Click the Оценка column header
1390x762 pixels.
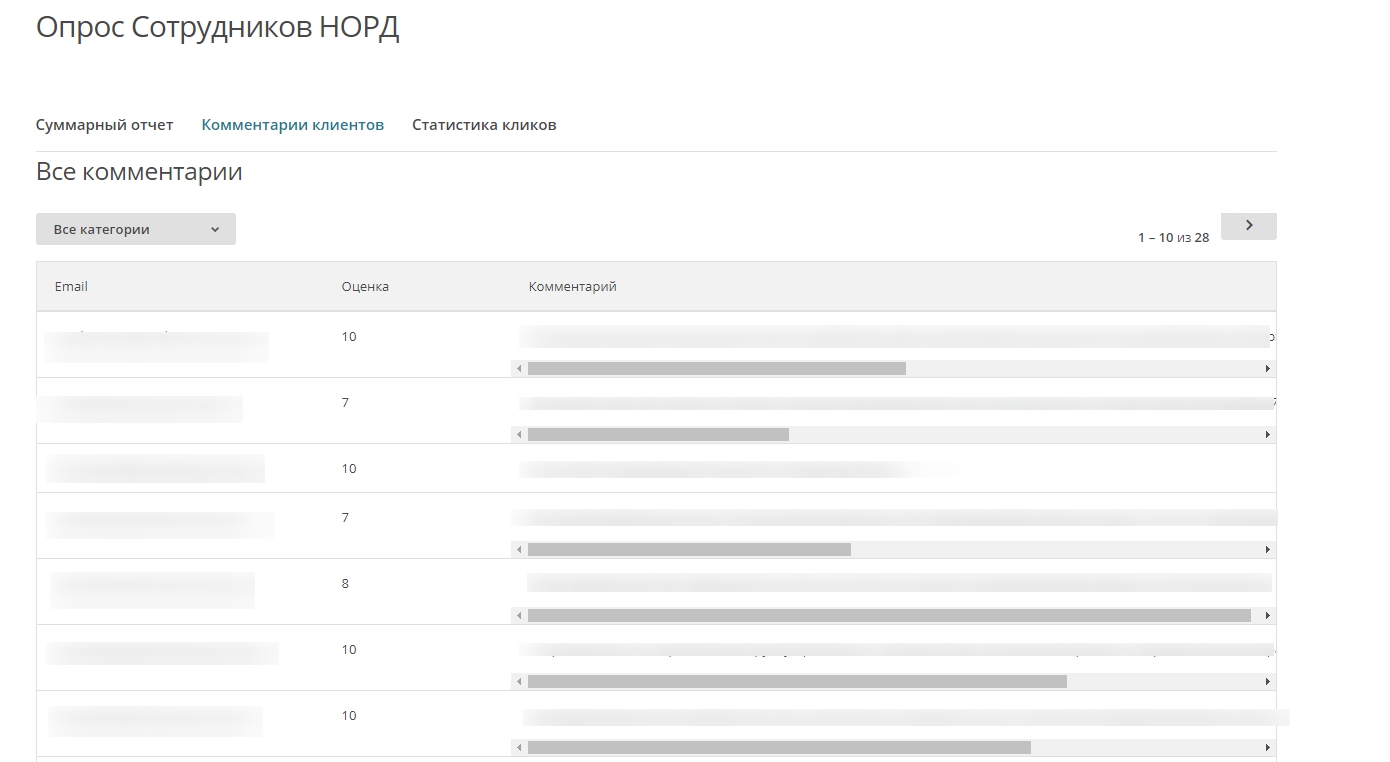coord(365,286)
